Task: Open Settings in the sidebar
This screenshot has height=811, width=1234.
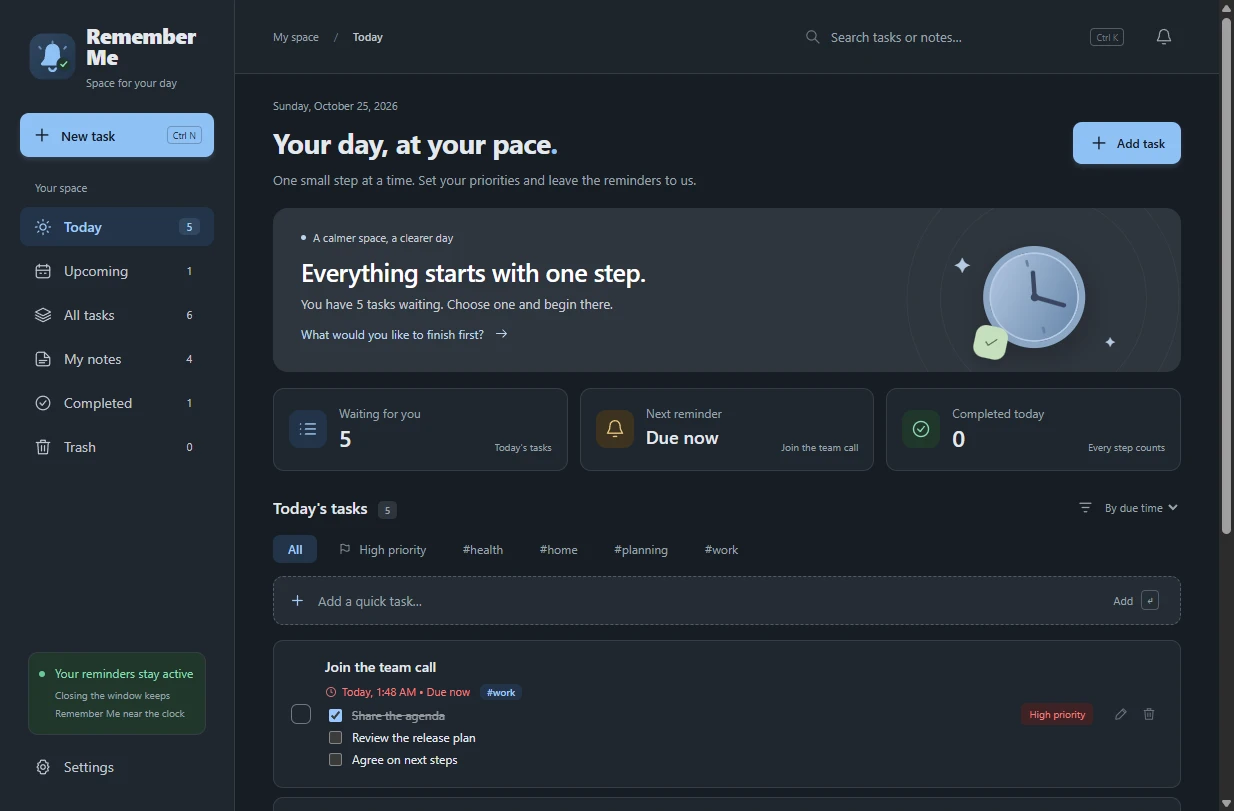Action: click(117, 767)
